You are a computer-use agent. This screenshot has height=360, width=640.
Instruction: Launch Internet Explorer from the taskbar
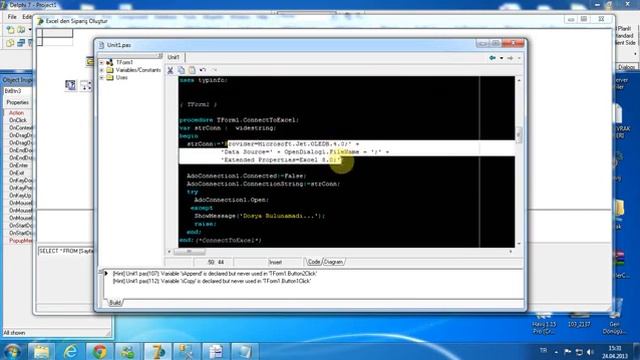(x=70, y=351)
